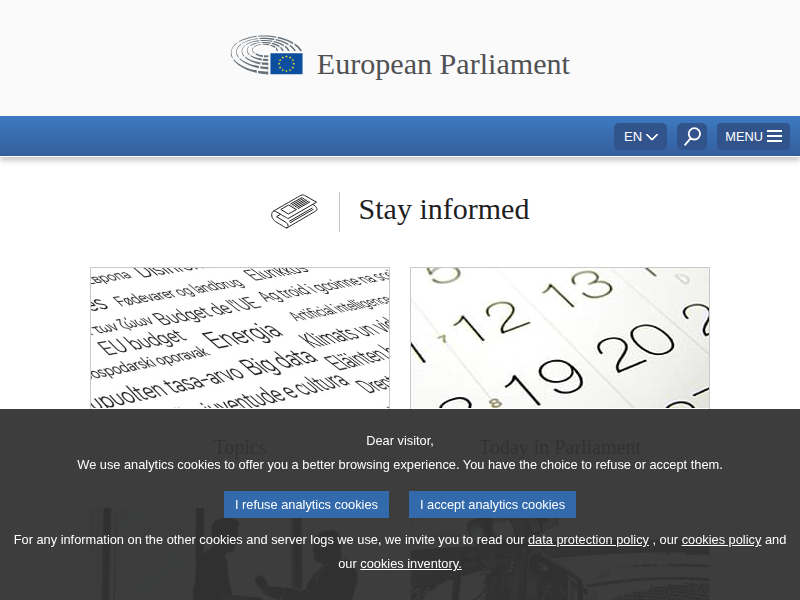Click the Today in Parliament calendar image
800x600 pixels.
pyautogui.click(x=560, y=337)
